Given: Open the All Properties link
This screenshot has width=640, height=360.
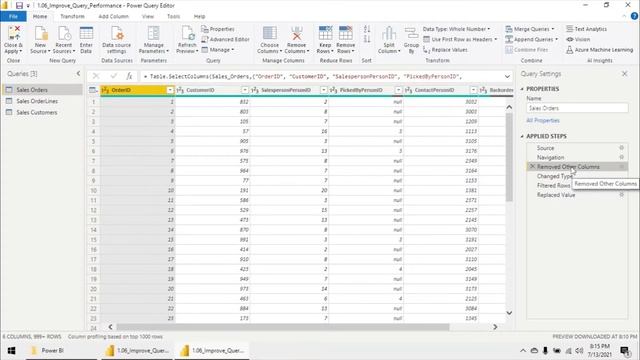Looking at the screenshot, I should [543, 120].
